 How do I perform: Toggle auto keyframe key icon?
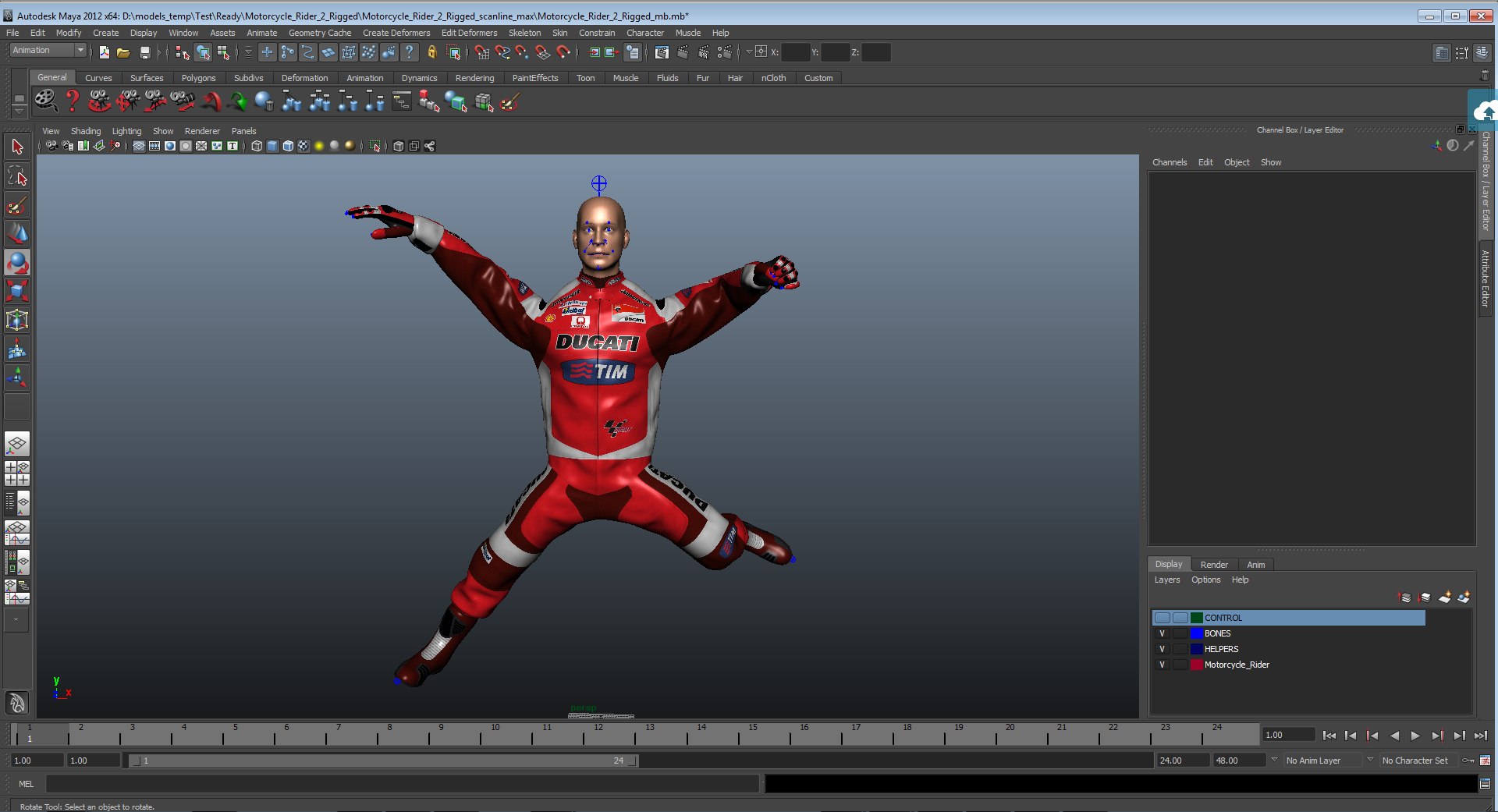tap(1468, 760)
